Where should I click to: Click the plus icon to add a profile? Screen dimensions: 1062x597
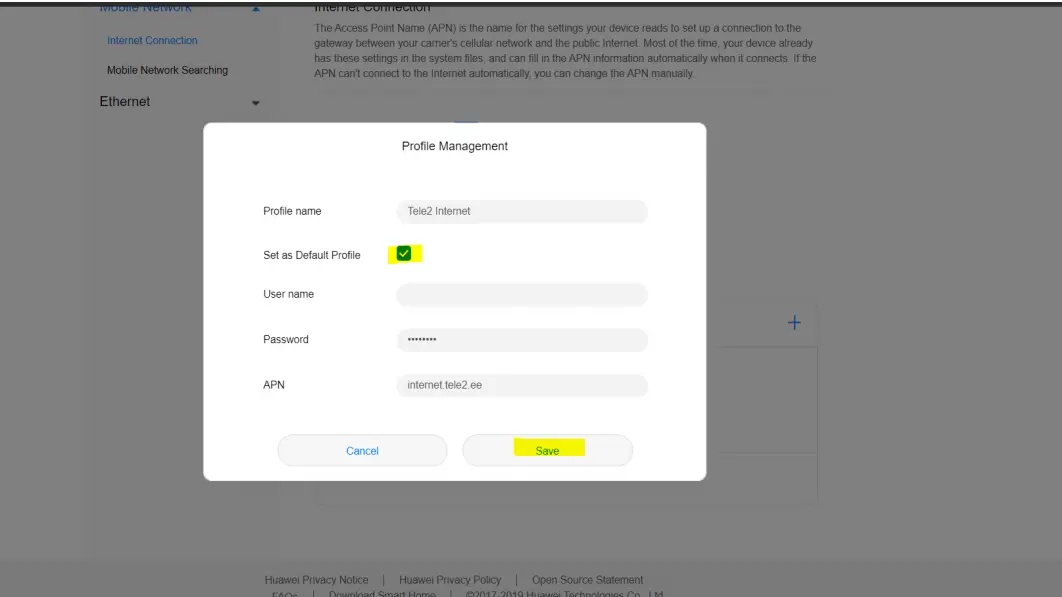pyautogui.click(x=794, y=323)
